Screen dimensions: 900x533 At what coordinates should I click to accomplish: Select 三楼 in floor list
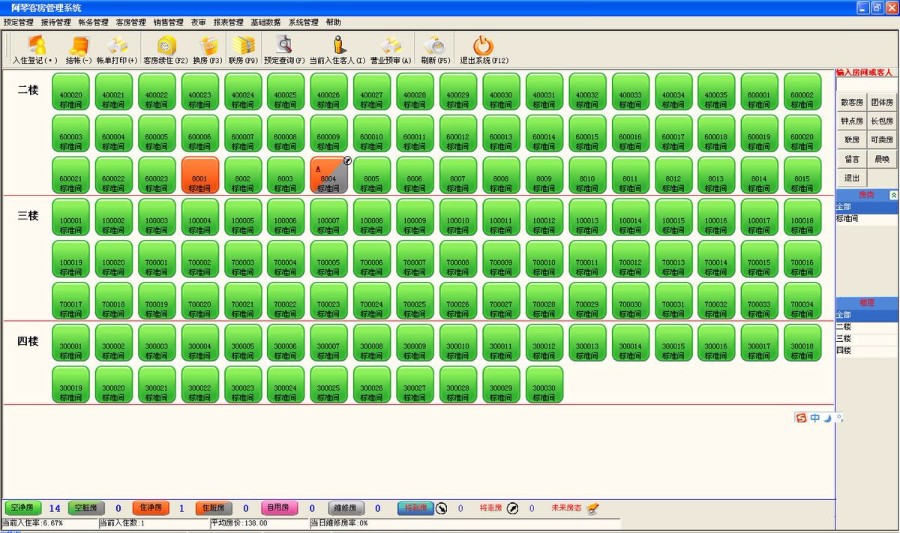coord(866,339)
